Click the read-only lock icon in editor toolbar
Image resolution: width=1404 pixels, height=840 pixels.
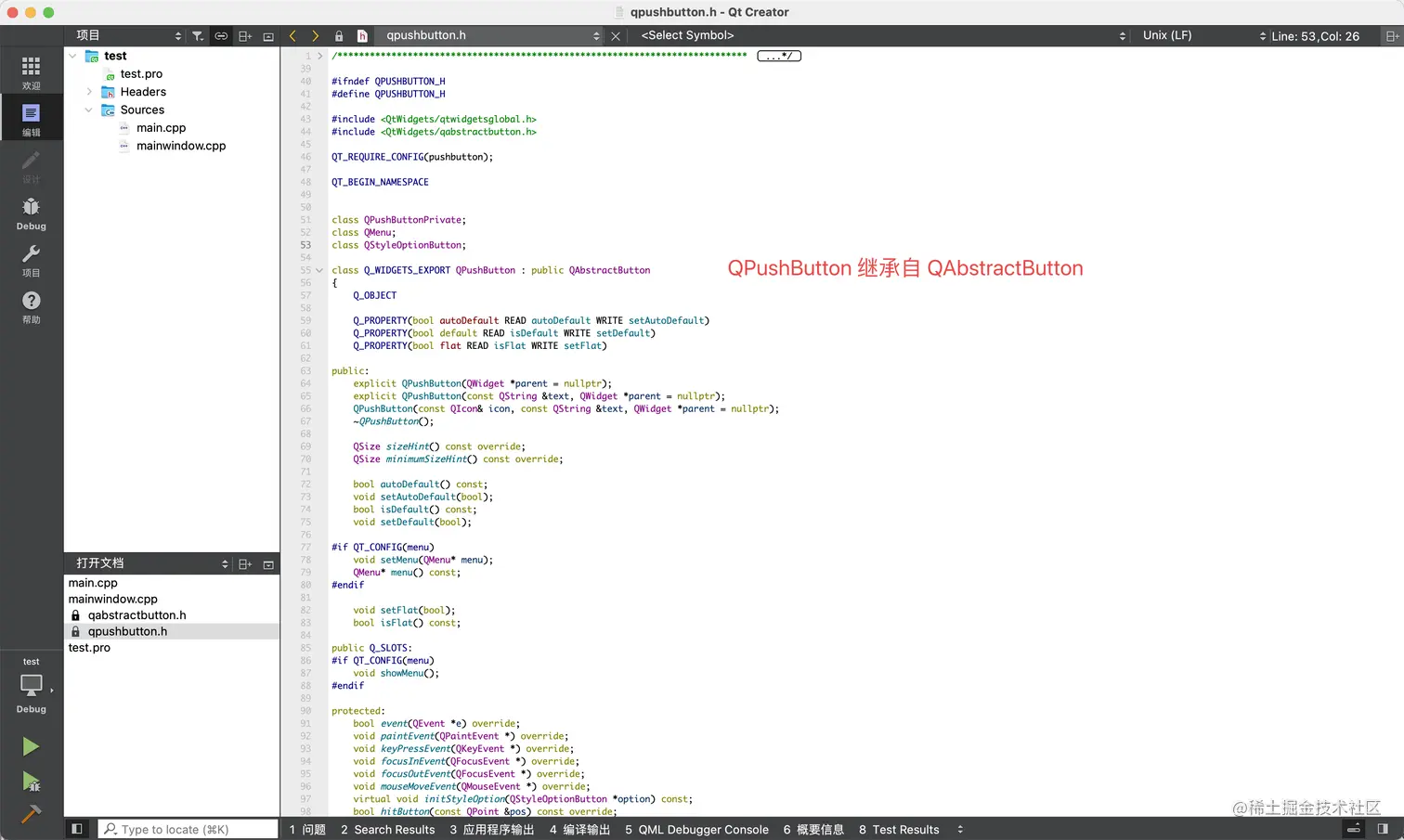(x=339, y=36)
